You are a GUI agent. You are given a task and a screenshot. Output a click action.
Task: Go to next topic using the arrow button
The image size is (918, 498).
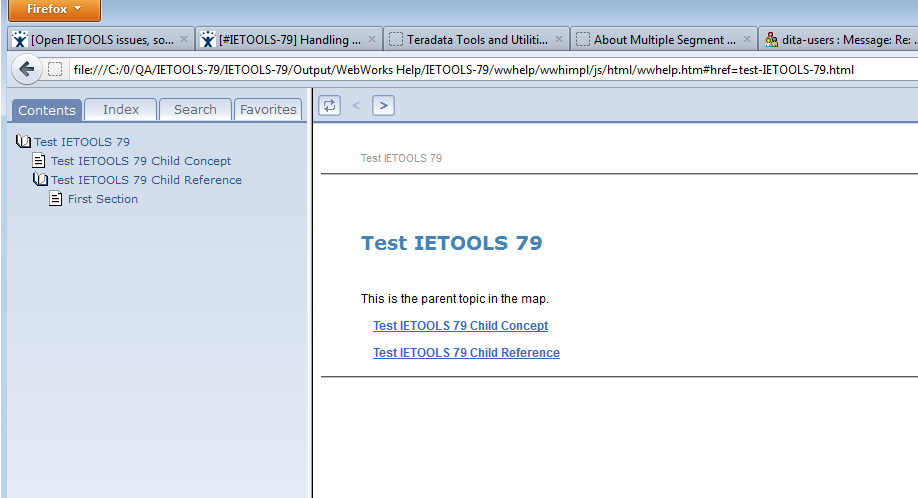pos(383,105)
